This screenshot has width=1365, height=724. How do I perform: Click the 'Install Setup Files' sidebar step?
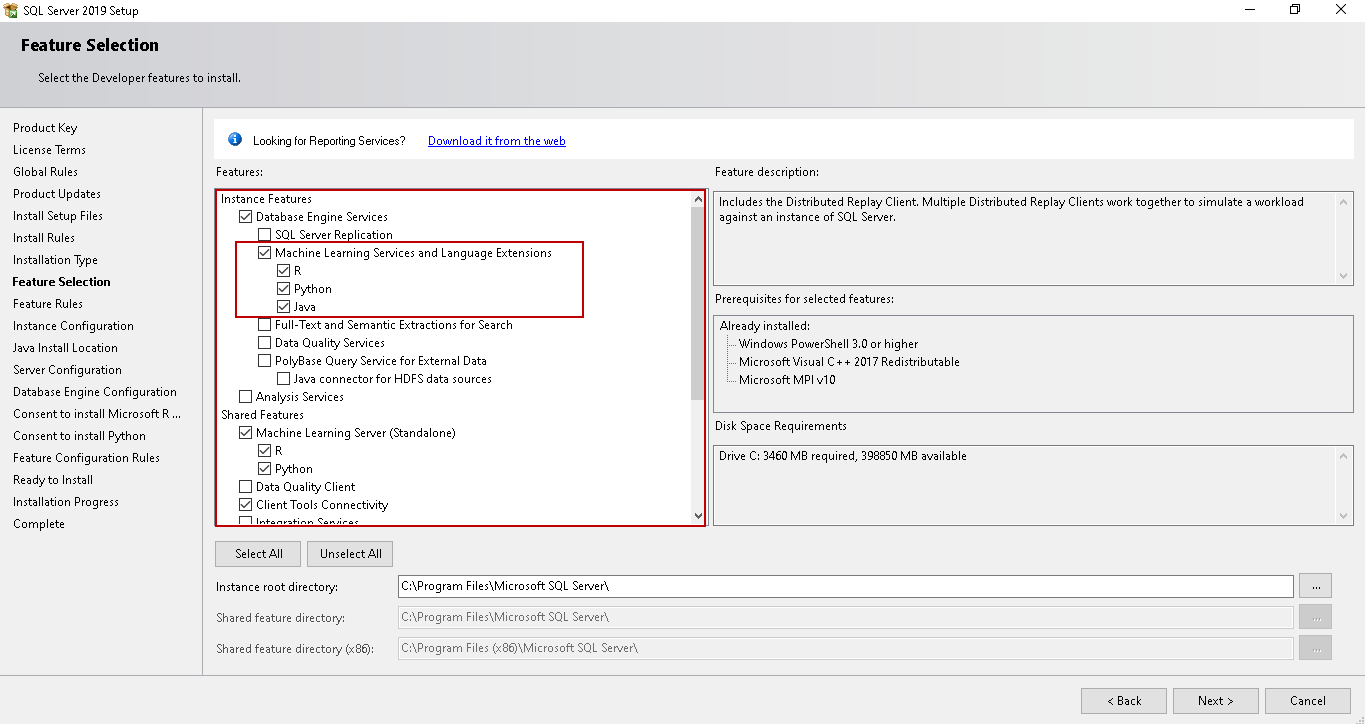58,216
